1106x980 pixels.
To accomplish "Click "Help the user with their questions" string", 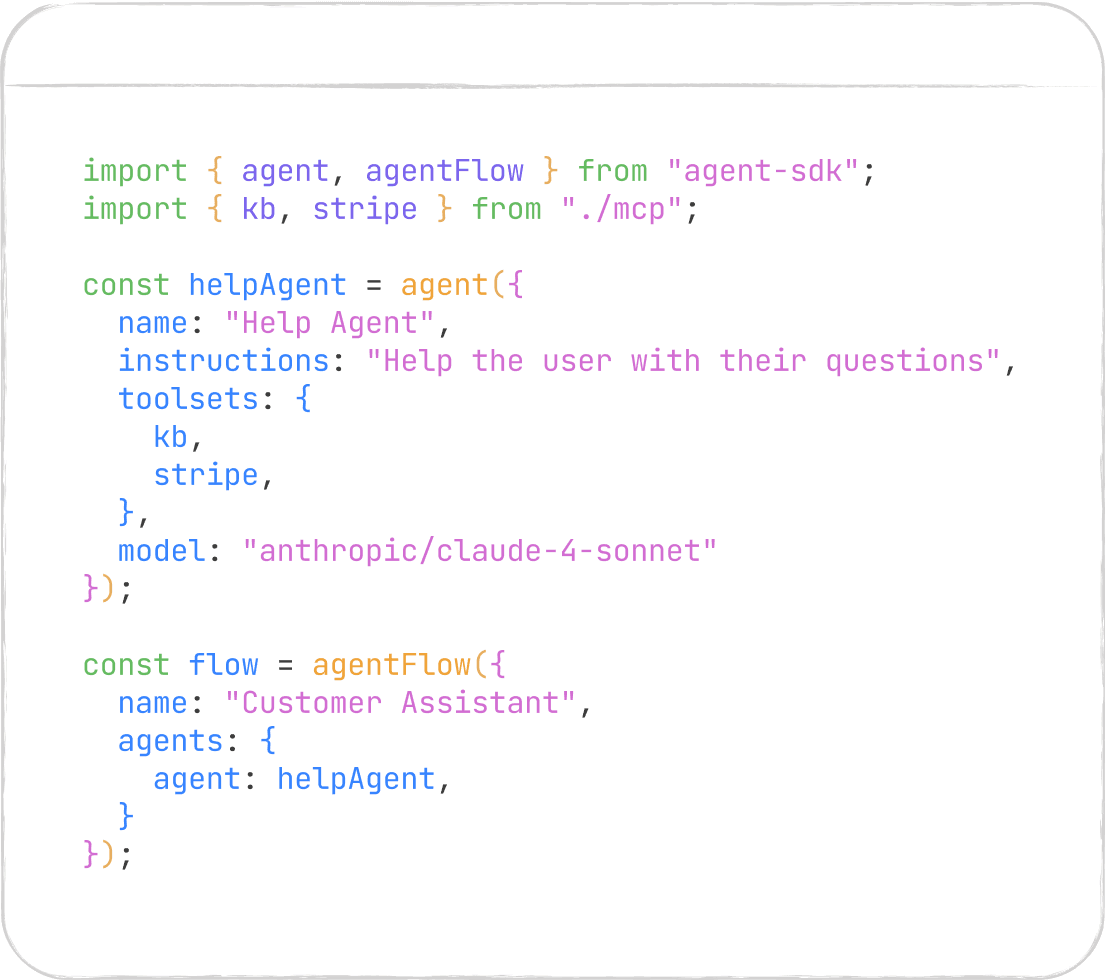I will pyautogui.click(x=683, y=362).
